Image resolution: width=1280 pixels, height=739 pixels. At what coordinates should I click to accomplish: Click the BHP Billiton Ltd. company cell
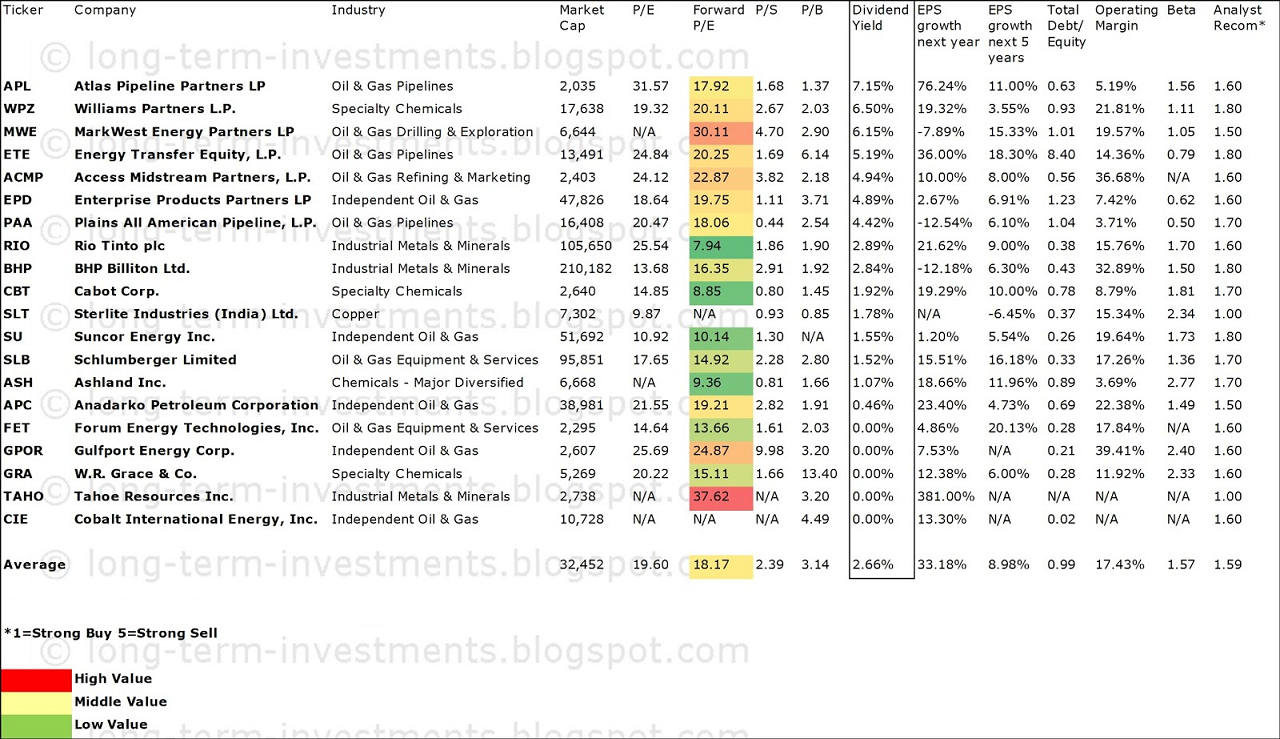(132, 268)
